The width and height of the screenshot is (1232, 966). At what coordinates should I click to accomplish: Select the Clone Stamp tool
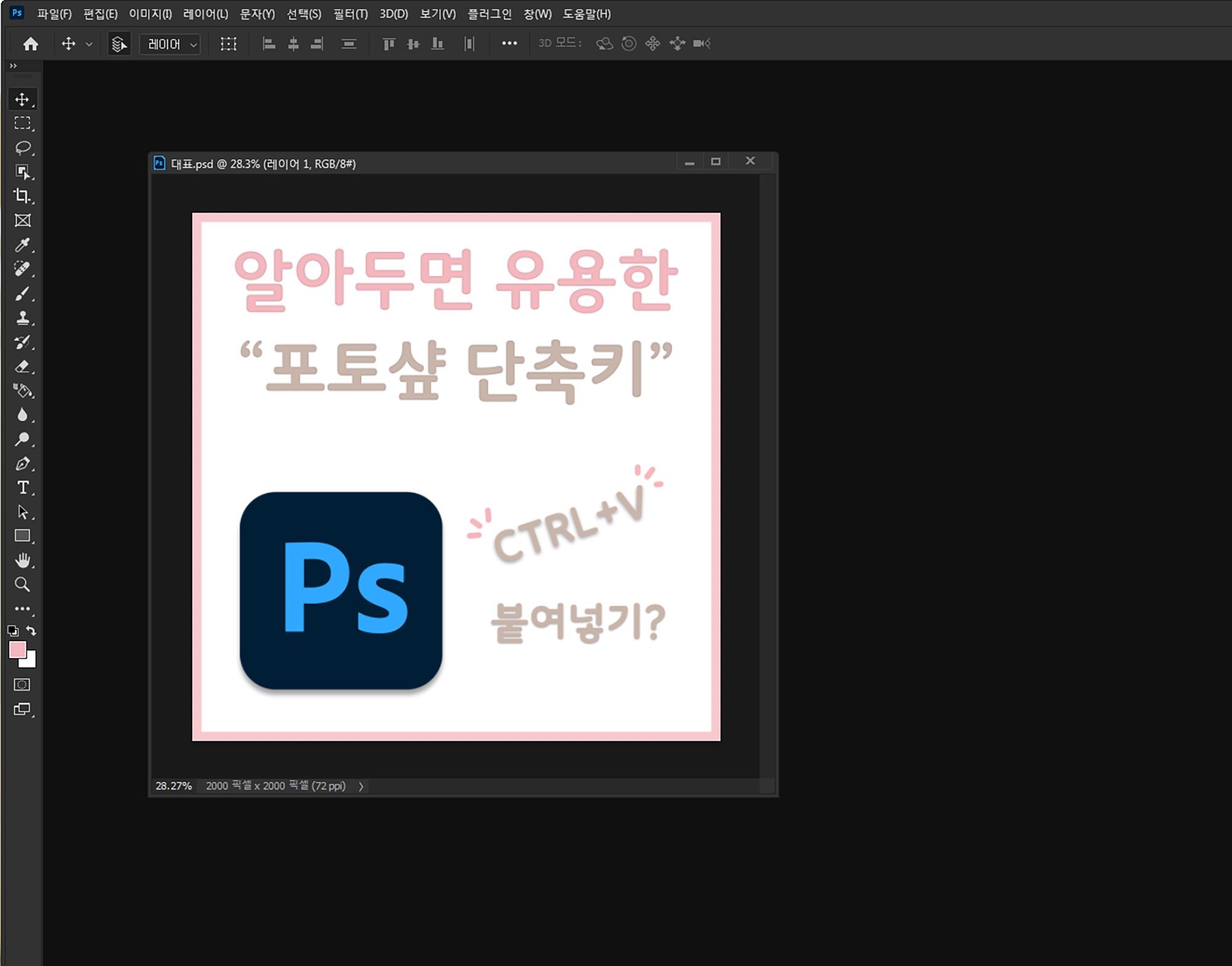[x=22, y=318]
